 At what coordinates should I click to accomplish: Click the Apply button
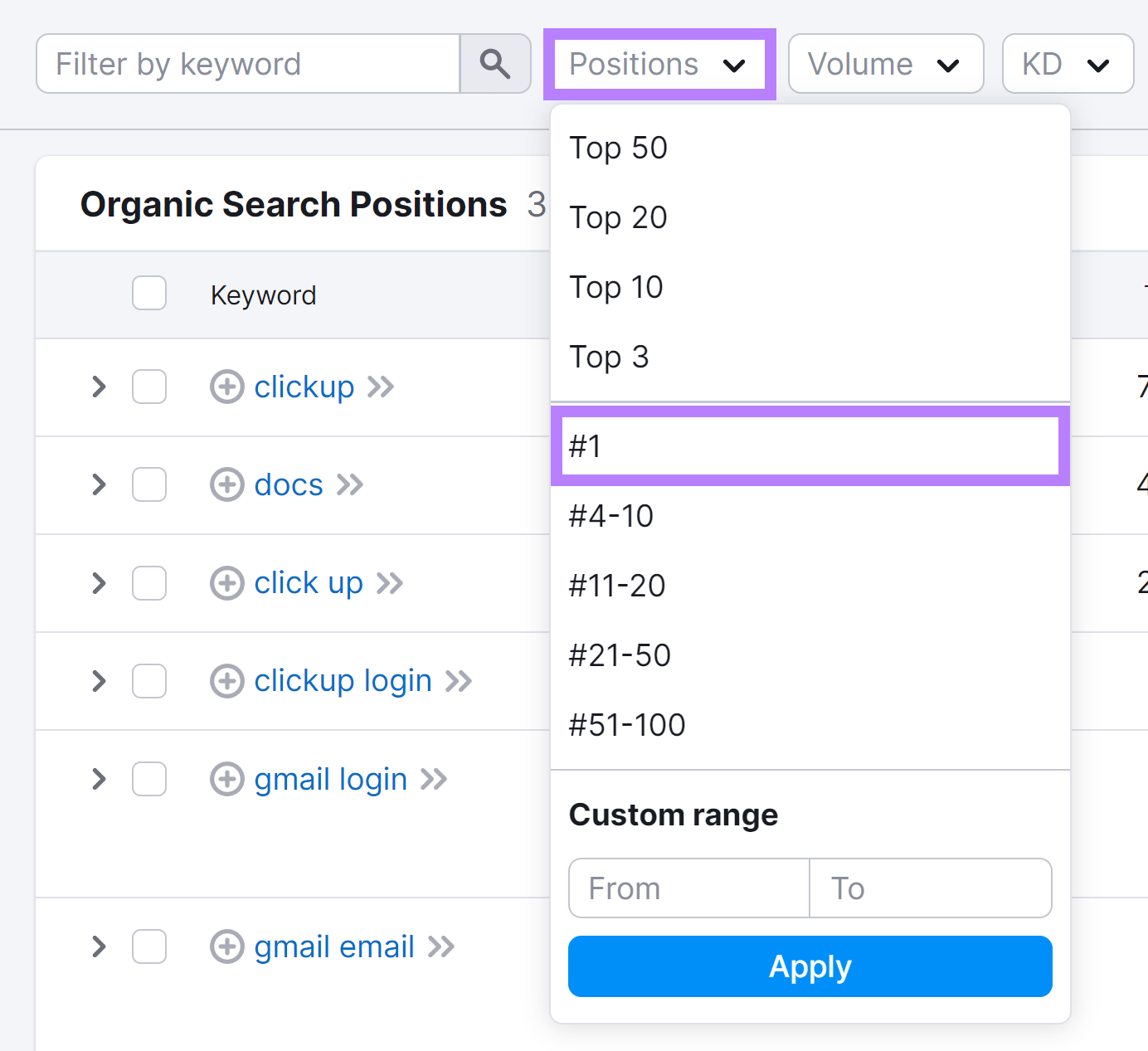pyautogui.click(x=810, y=966)
